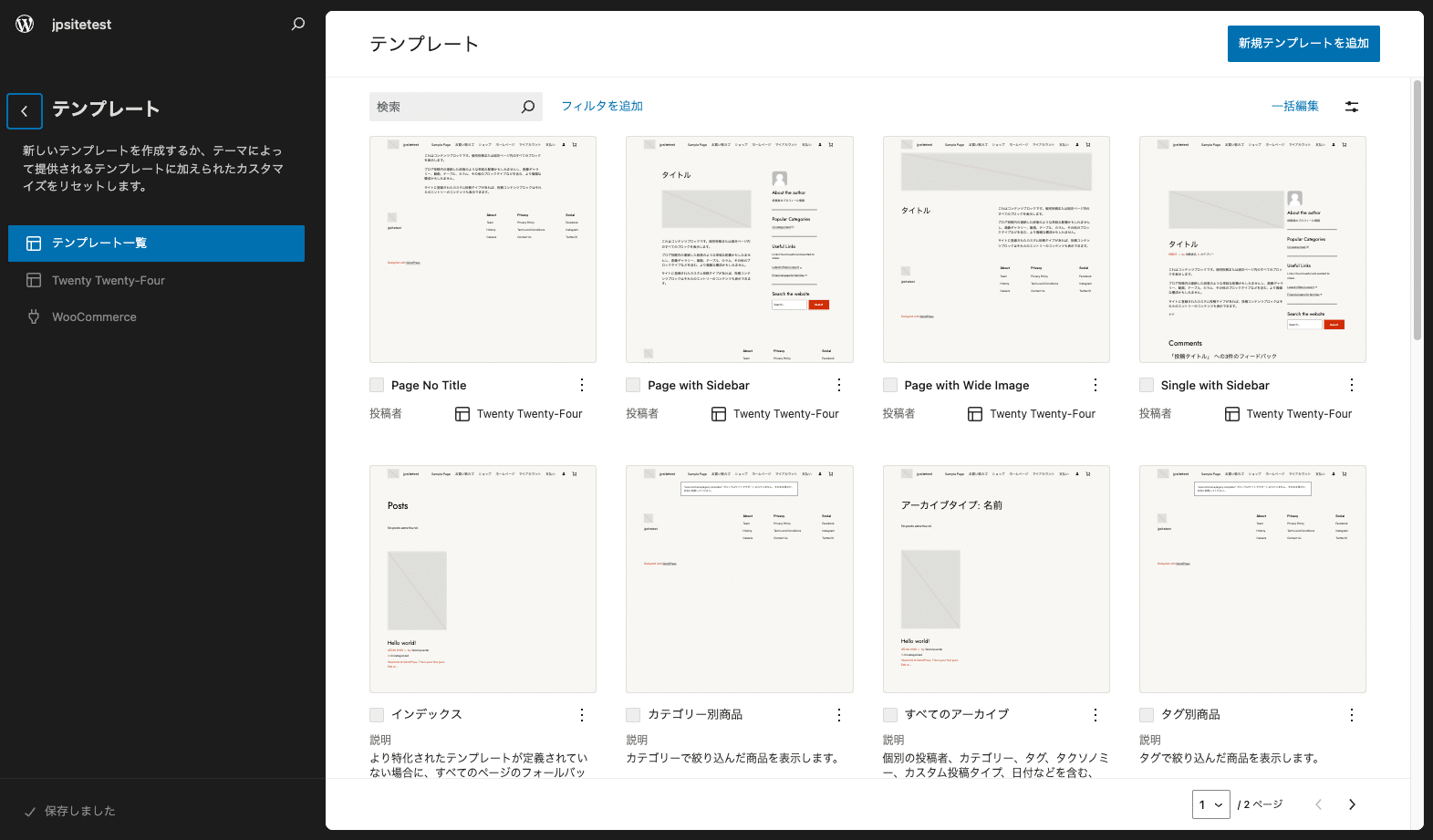Click theme icon under Page No Title
The height and width of the screenshot is (840, 1433).
(462, 414)
